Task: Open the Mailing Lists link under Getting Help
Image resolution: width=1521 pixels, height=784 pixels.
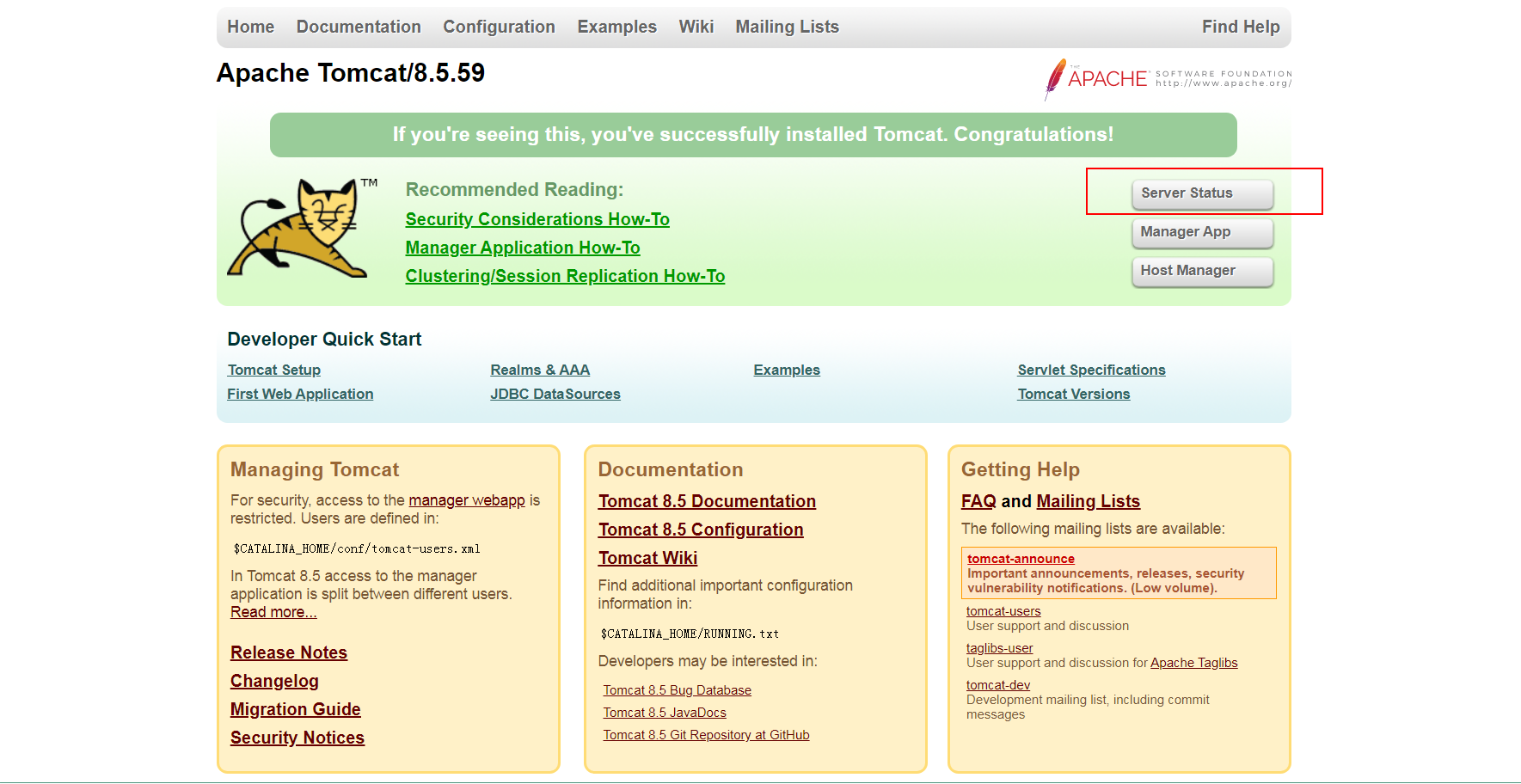Action: click(1089, 501)
